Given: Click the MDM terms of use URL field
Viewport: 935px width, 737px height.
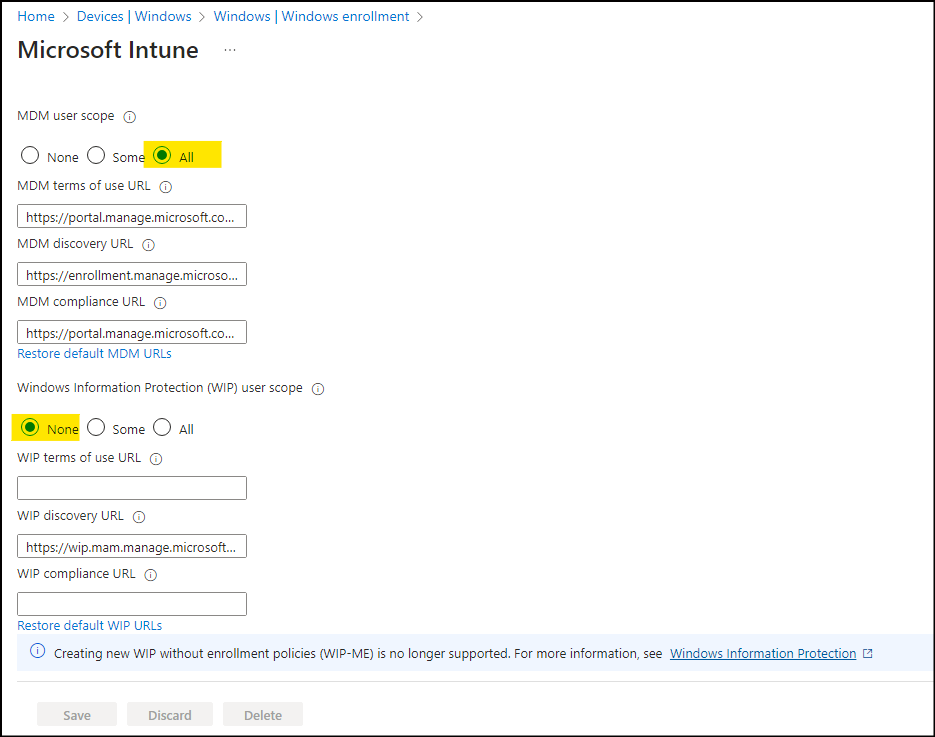Looking at the screenshot, I should (132, 216).
